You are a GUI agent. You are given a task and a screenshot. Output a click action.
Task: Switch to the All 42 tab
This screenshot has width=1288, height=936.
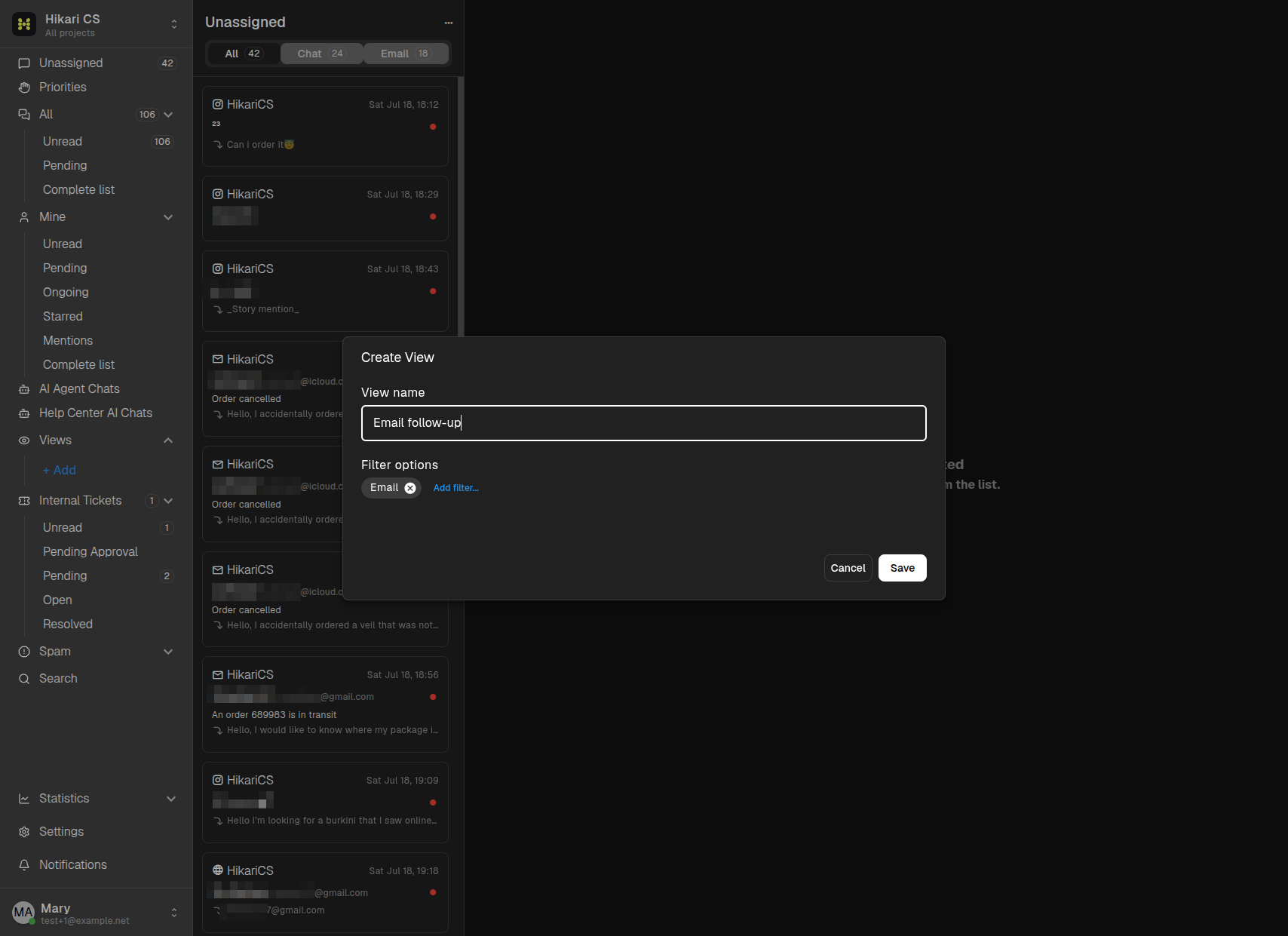244,54
